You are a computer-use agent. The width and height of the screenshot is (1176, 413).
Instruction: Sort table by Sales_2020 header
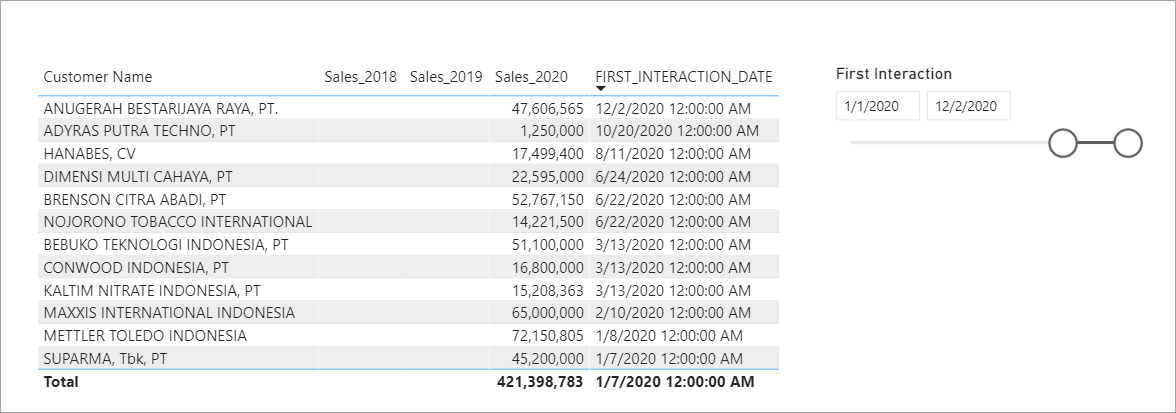(531, 77)
